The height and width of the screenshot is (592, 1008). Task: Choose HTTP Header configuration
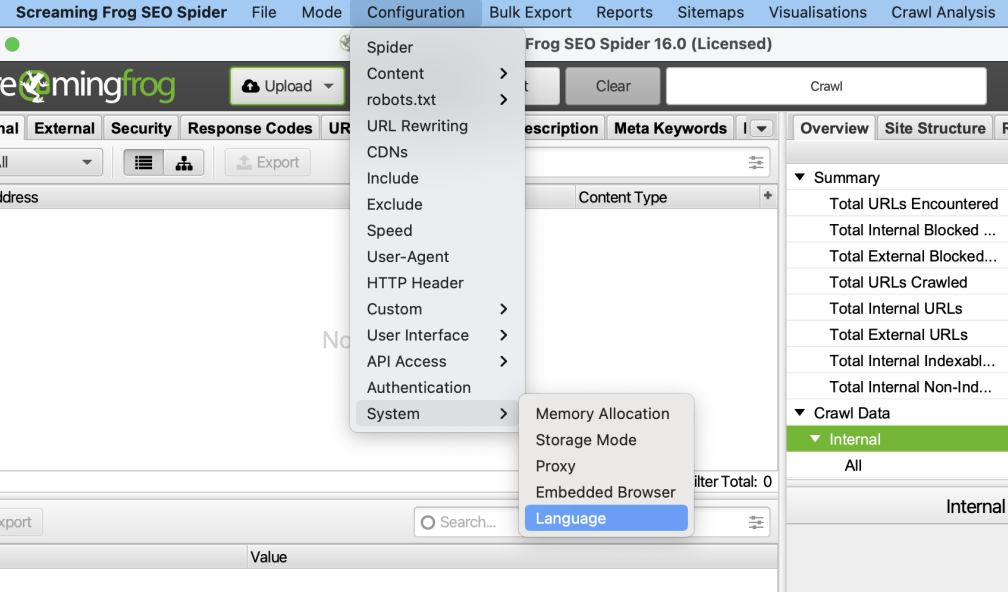coord(437,283)
